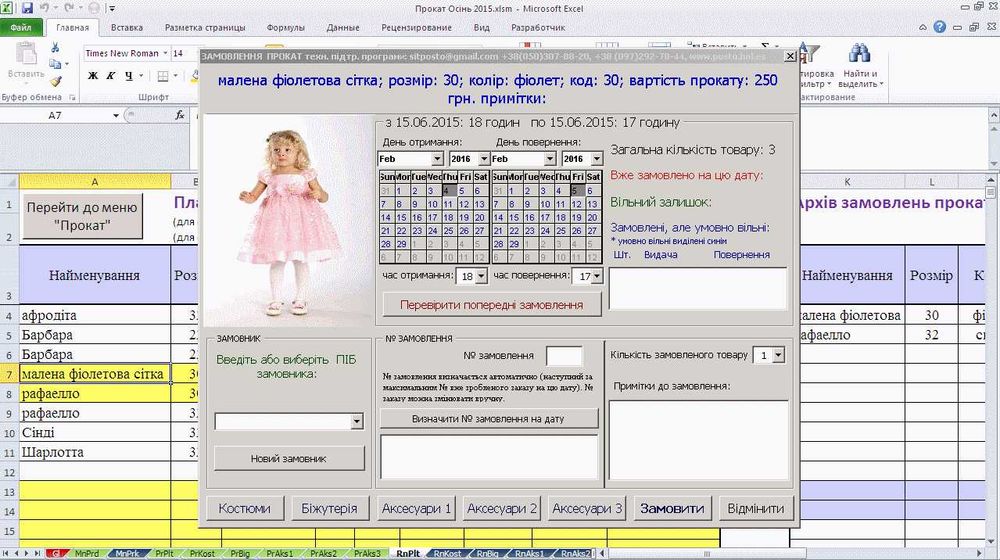Viewport: 1000px width, 560px height.
Task: Open час повернення hour 17 dropdown
Action: (x=596, y=276)
